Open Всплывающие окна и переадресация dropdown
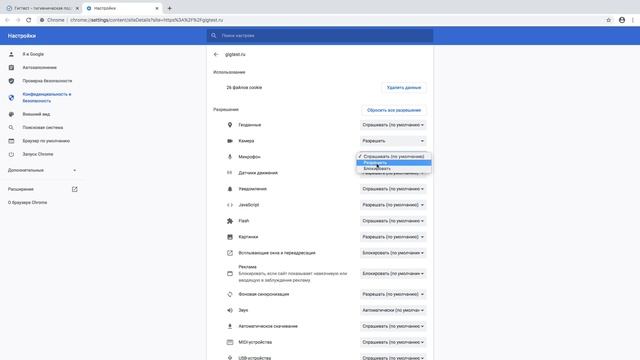The image size is (640, 360). 393,253
